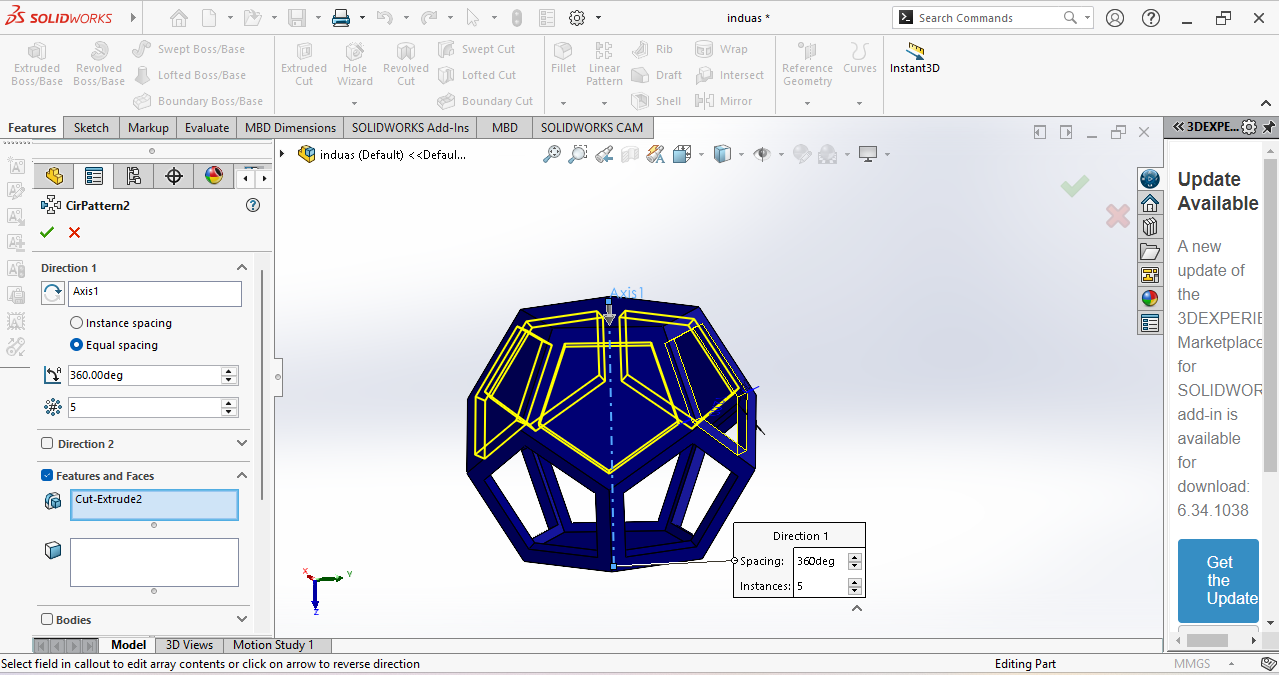
Task: Collapse the Features and Faces section chevron
Action: [x=241, y=476]
